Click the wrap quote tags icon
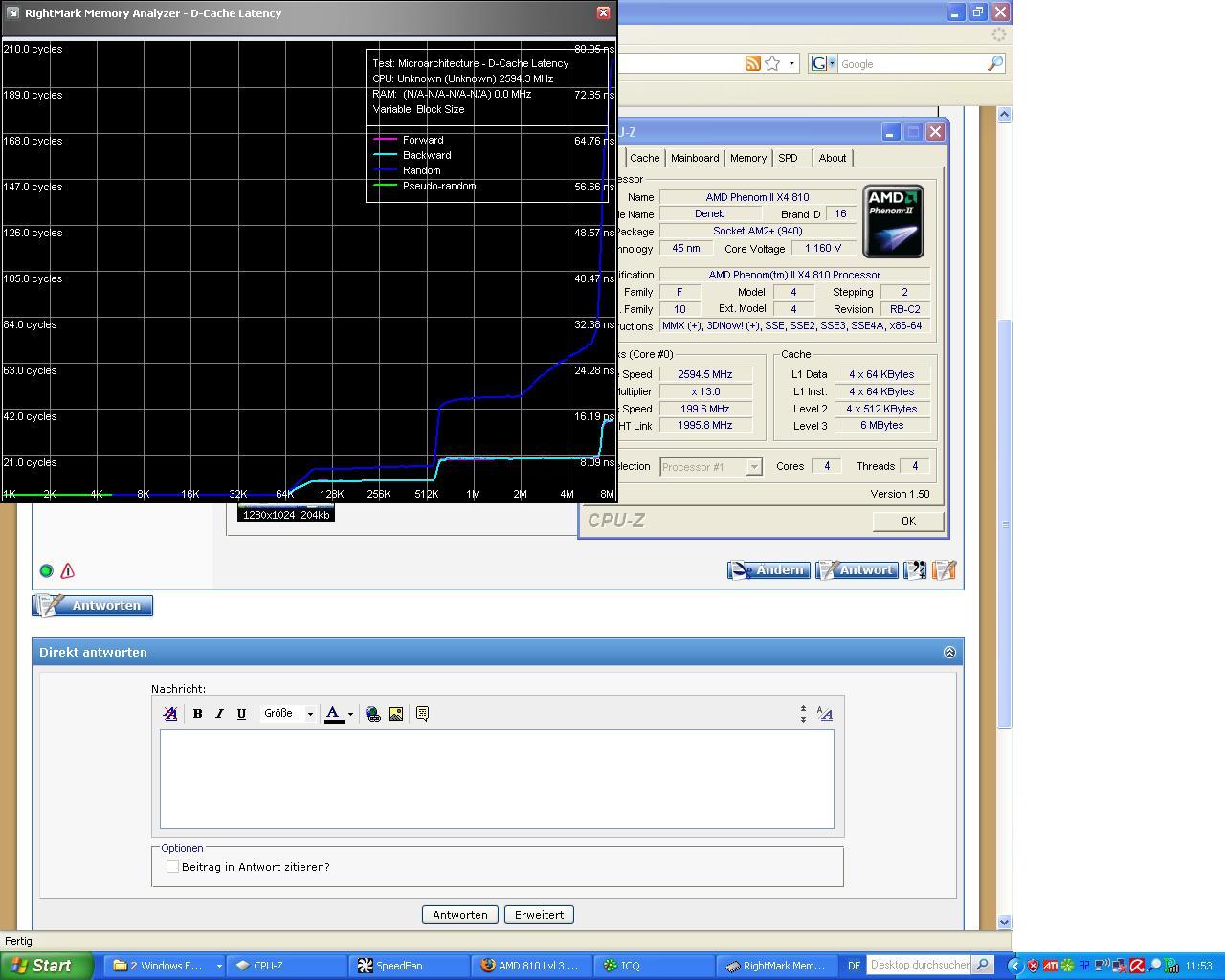 [x=422, y=714]
